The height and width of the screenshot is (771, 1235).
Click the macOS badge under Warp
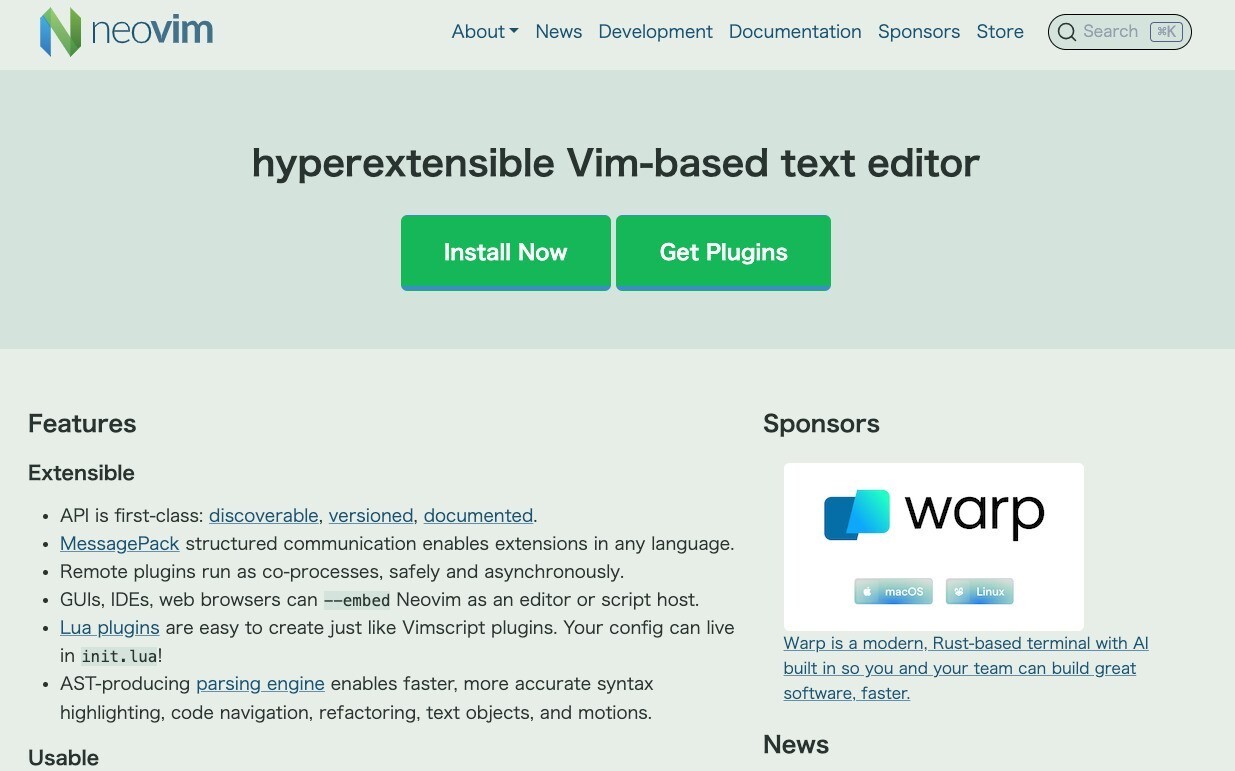click(x=893, y=592)
